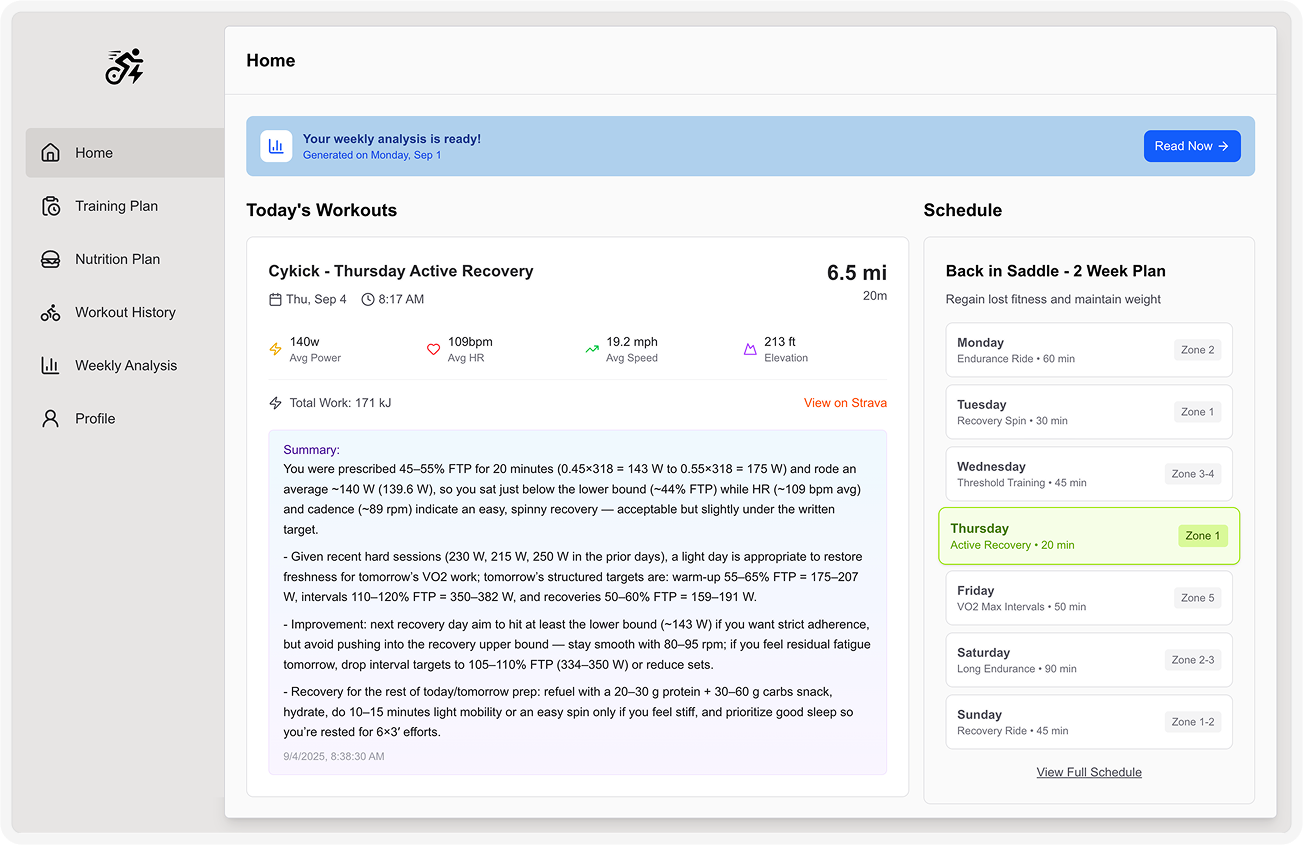Click the Summary: heading in analysis box
Viewport: 1303px width, 845px height.
click(x=311, y=450)
